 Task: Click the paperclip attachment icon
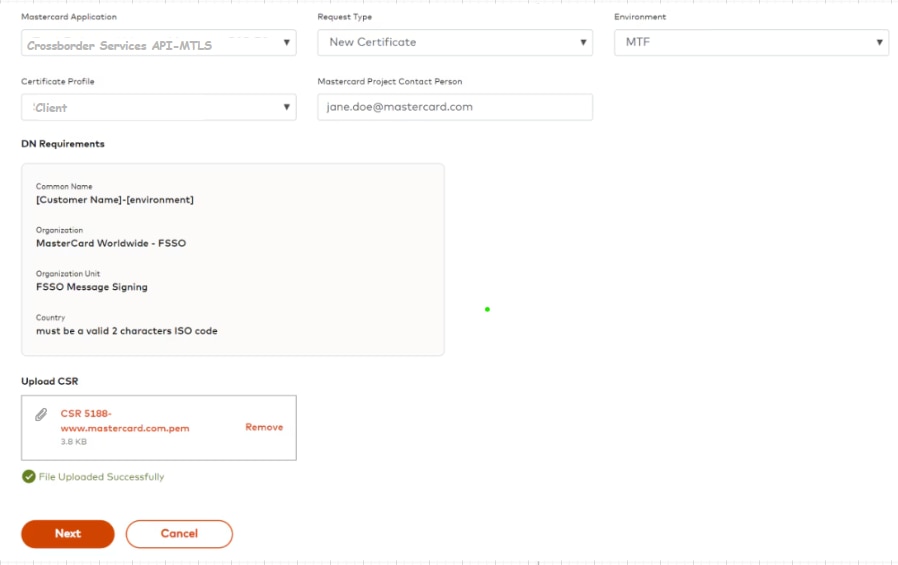point(41,414)
